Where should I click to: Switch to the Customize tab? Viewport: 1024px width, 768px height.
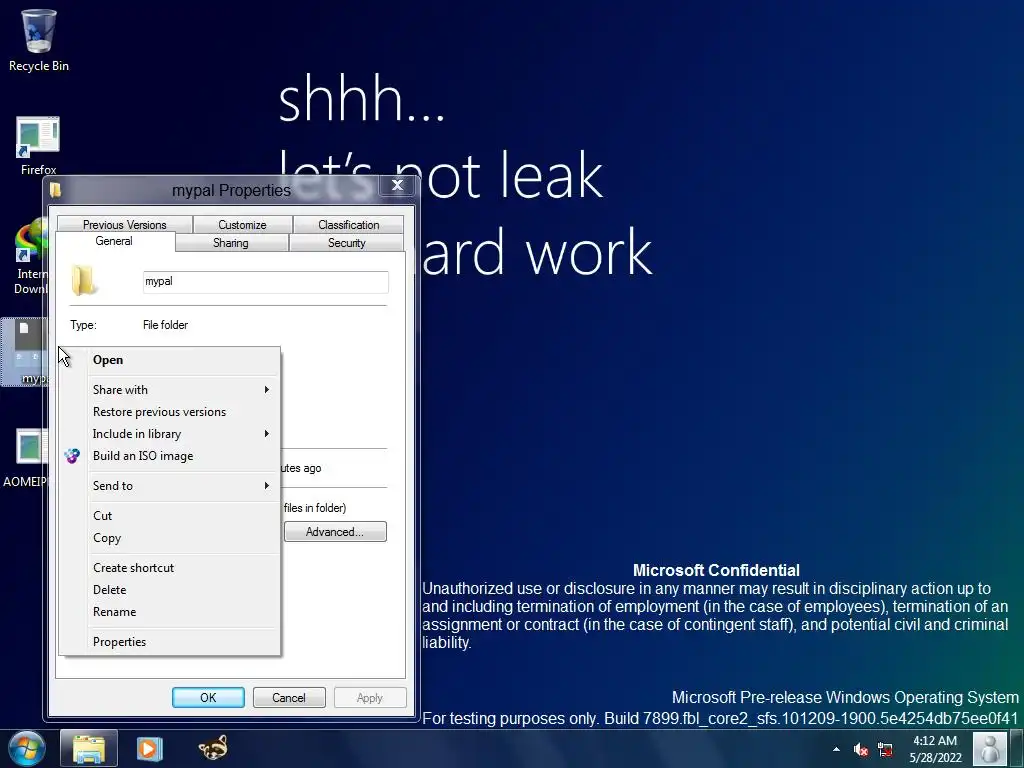click(x=242, y=225)
